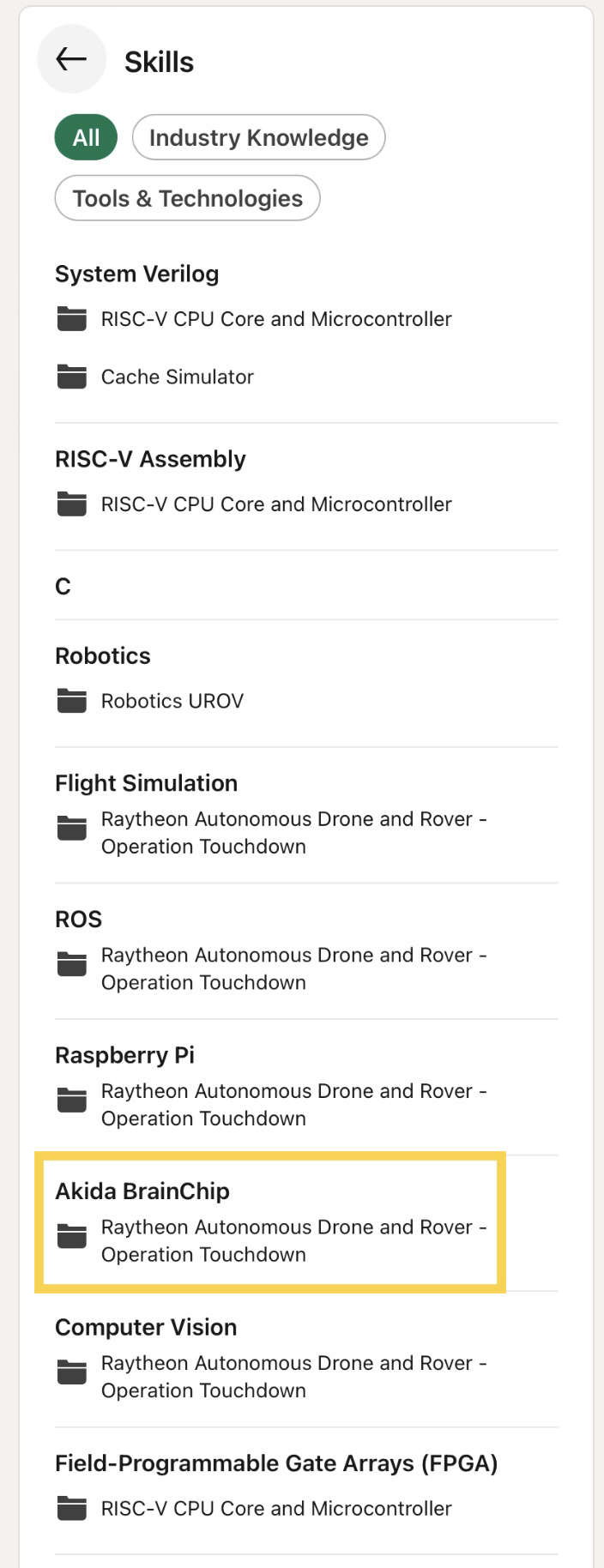The height and width of the screenshot is (1568, 604).
Task: Click folder icon beside Cache Simulator
Action: [x=71, y=377]
